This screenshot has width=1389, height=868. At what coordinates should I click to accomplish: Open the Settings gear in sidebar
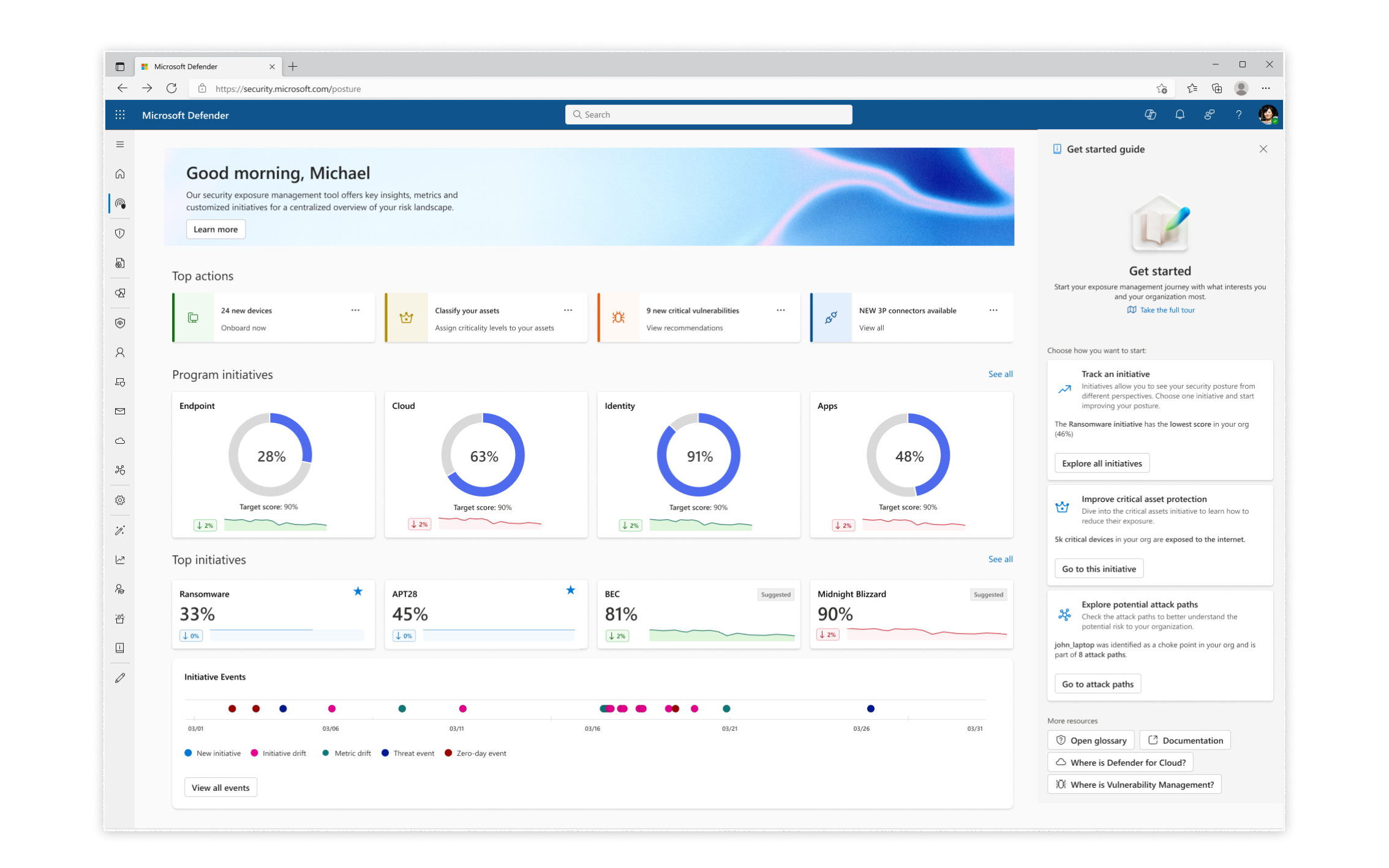click(x=120, y=500)
